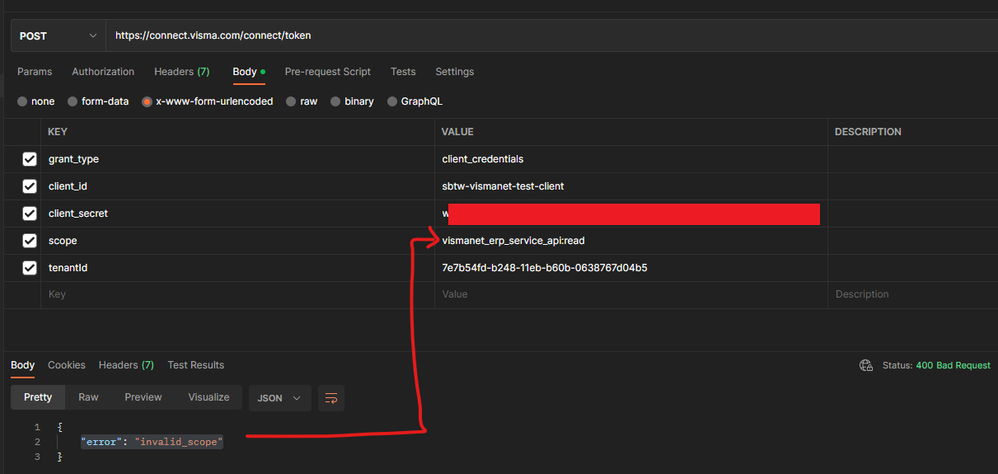
Task: Open the Pre-request Script tab
Action: pyautogui.click(x=328, y=72)
